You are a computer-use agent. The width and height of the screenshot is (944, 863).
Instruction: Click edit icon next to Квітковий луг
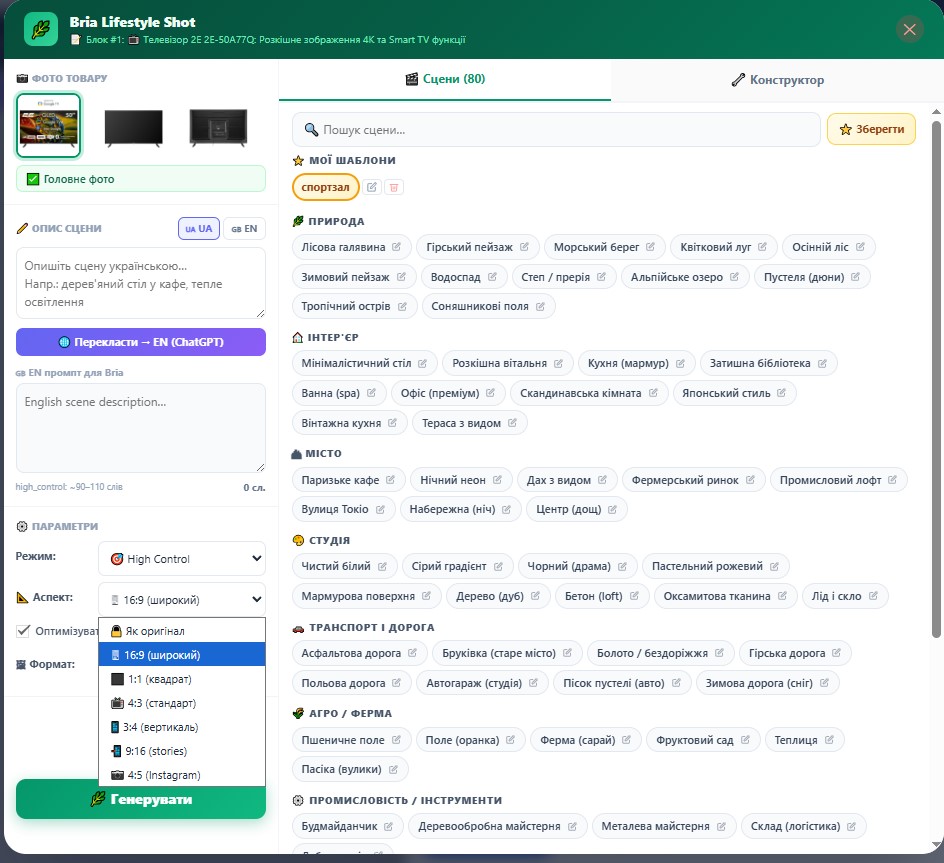click(762, 247)
